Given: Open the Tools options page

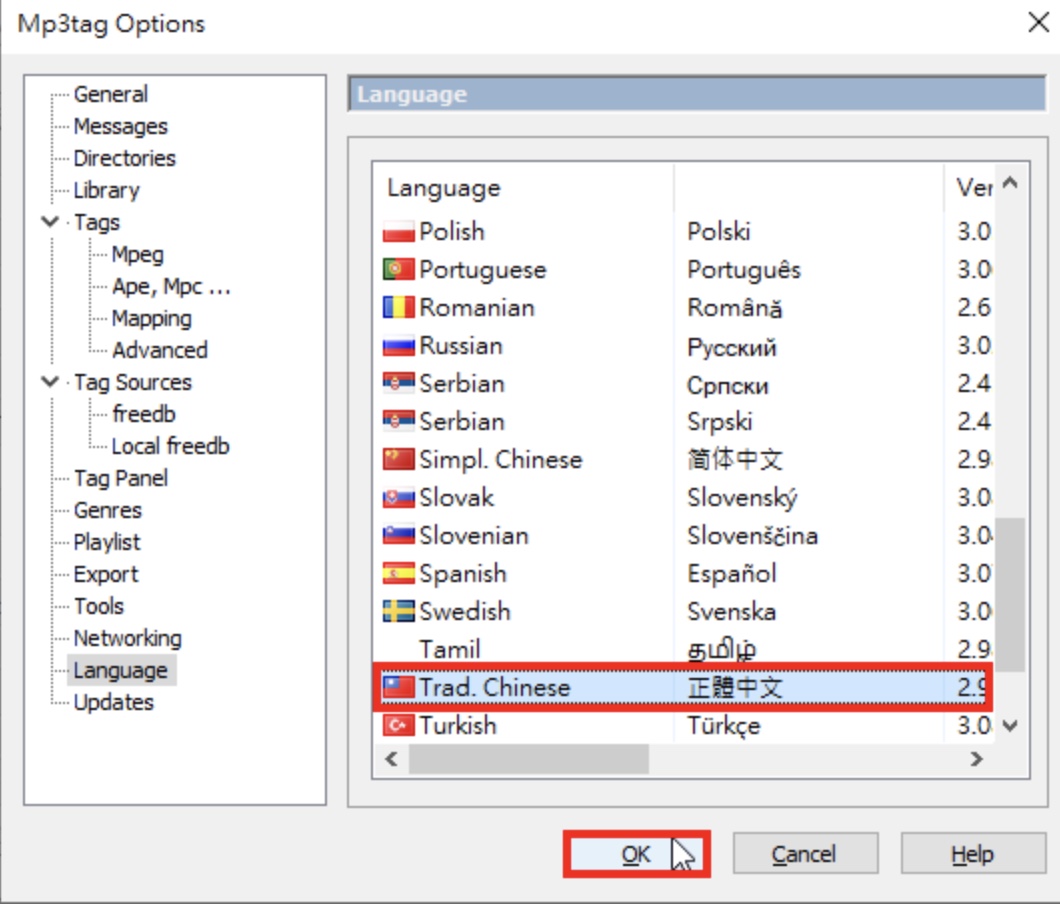Looking at the screenshot, I should (x=99, y=606).
